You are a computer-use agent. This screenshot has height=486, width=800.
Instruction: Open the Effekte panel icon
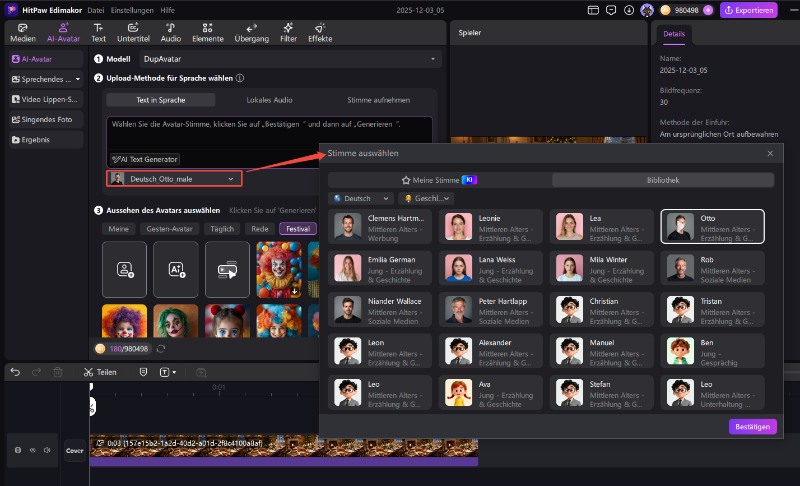320,32
